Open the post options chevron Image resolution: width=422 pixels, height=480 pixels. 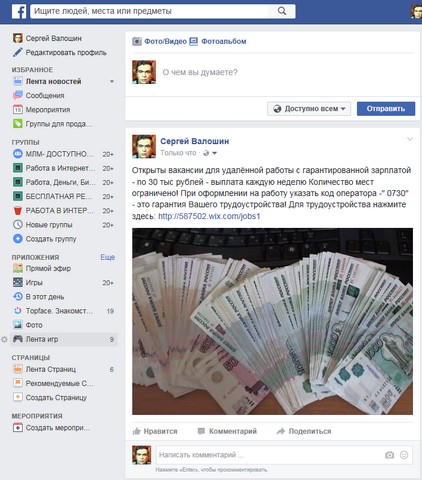click(x=410, y=139)
